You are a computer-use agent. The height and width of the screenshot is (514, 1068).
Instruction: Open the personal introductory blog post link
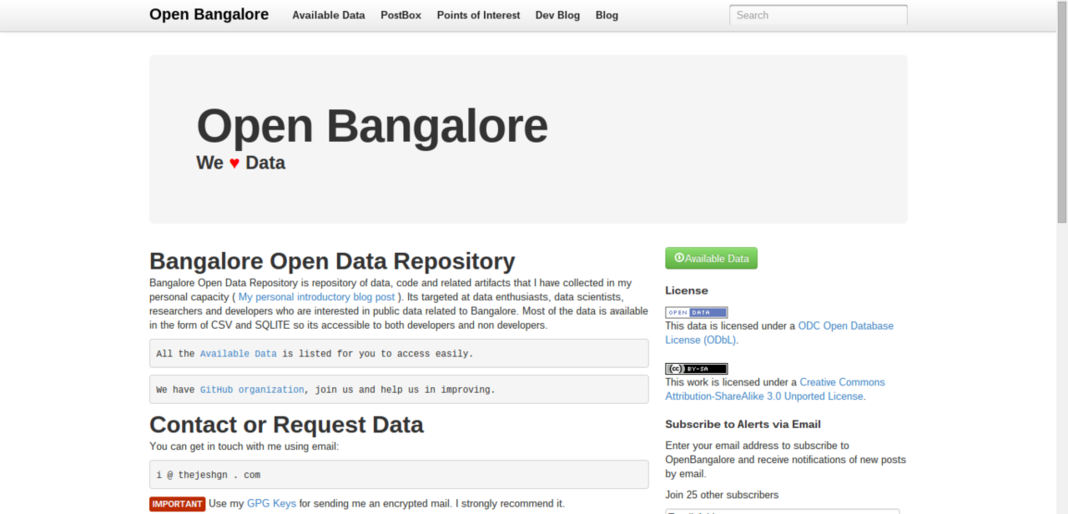tap(316, 297)
